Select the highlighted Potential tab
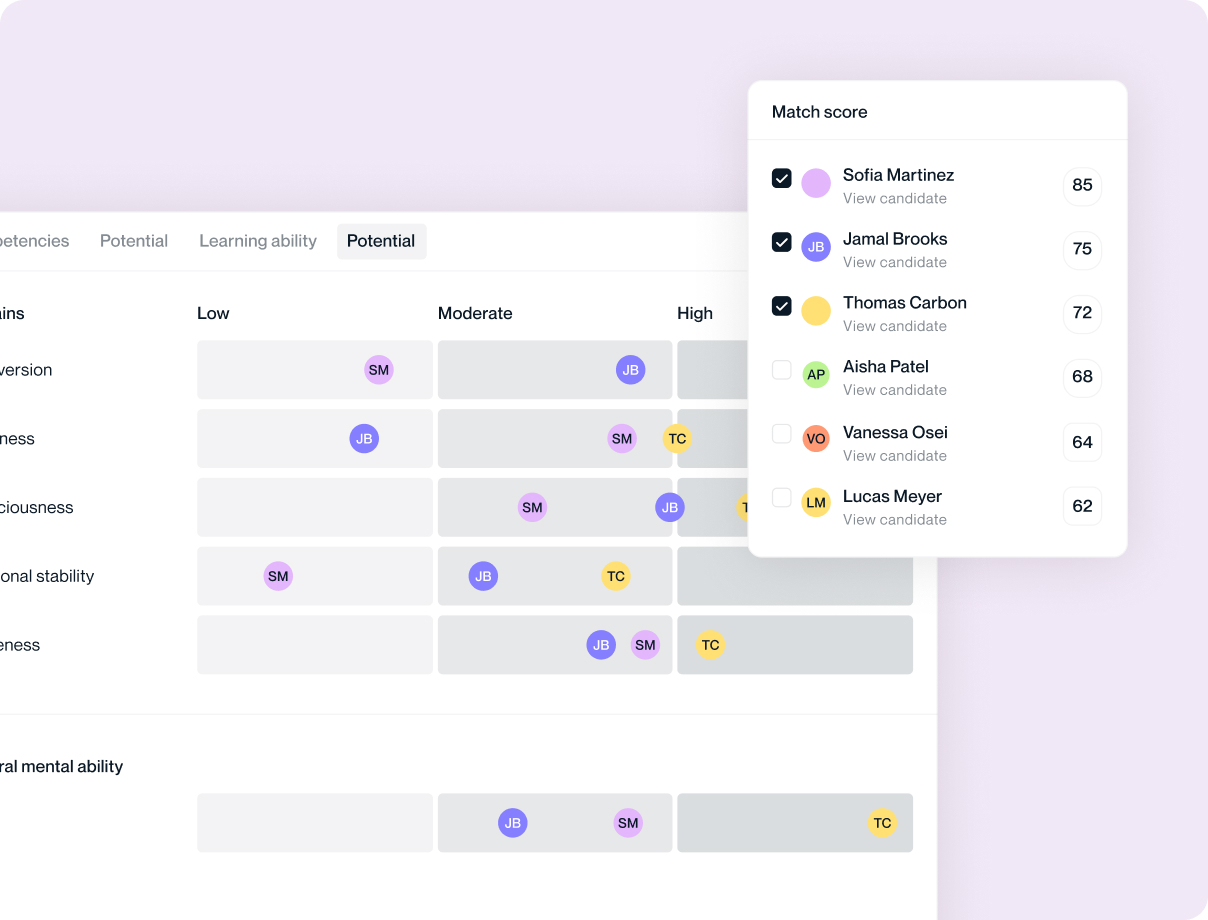1208x920 pixels. click(381, 241)
